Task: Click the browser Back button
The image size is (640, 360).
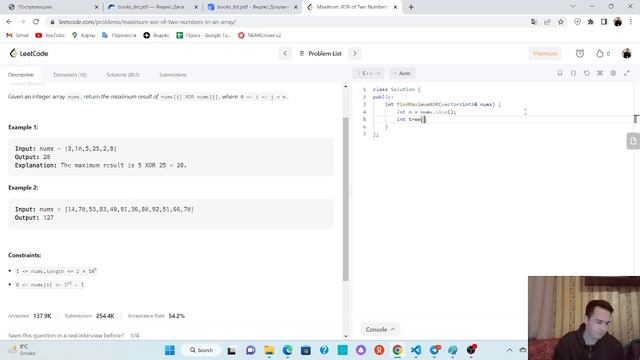Action: [x=9, y=22]
